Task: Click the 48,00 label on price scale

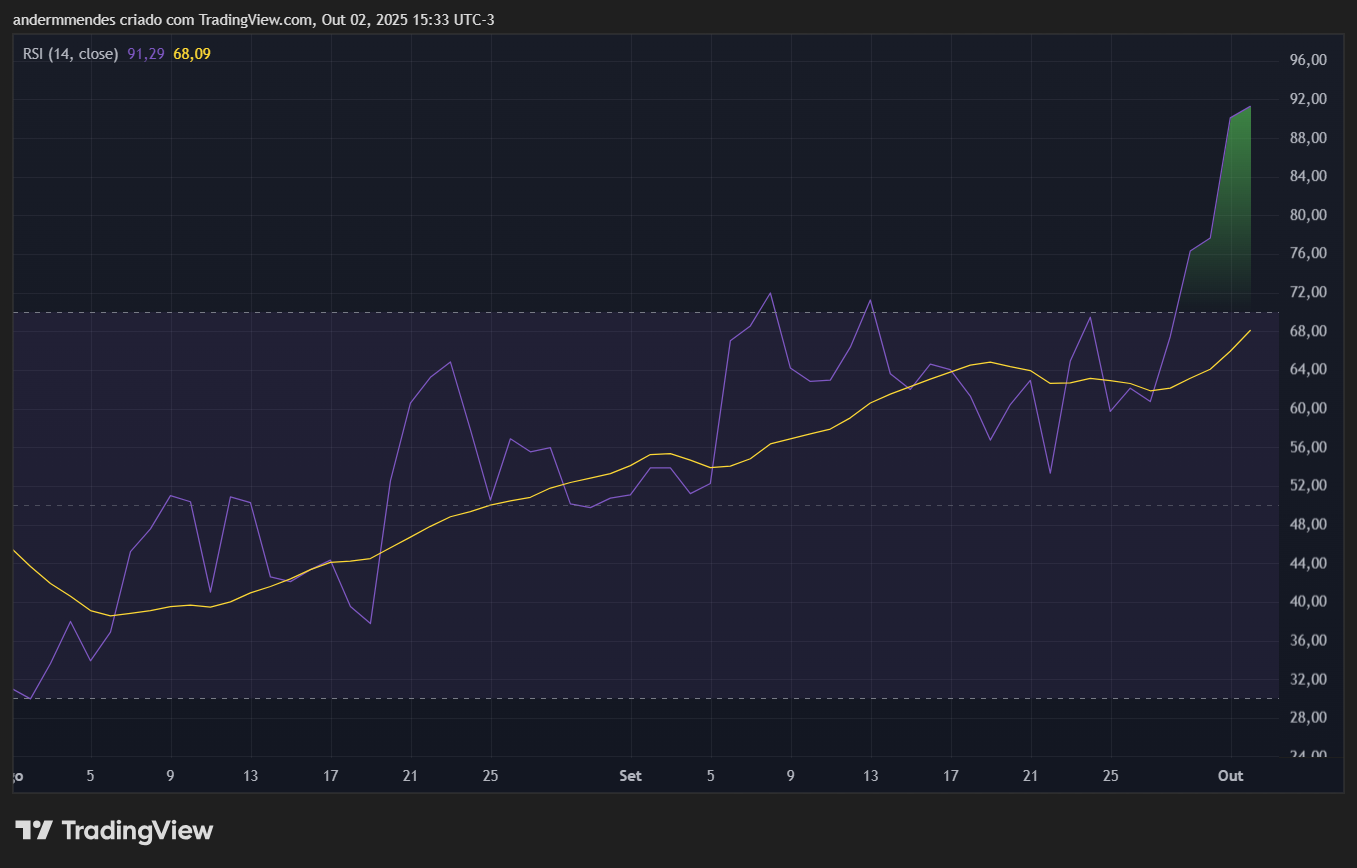Action: pos(1308,524)
